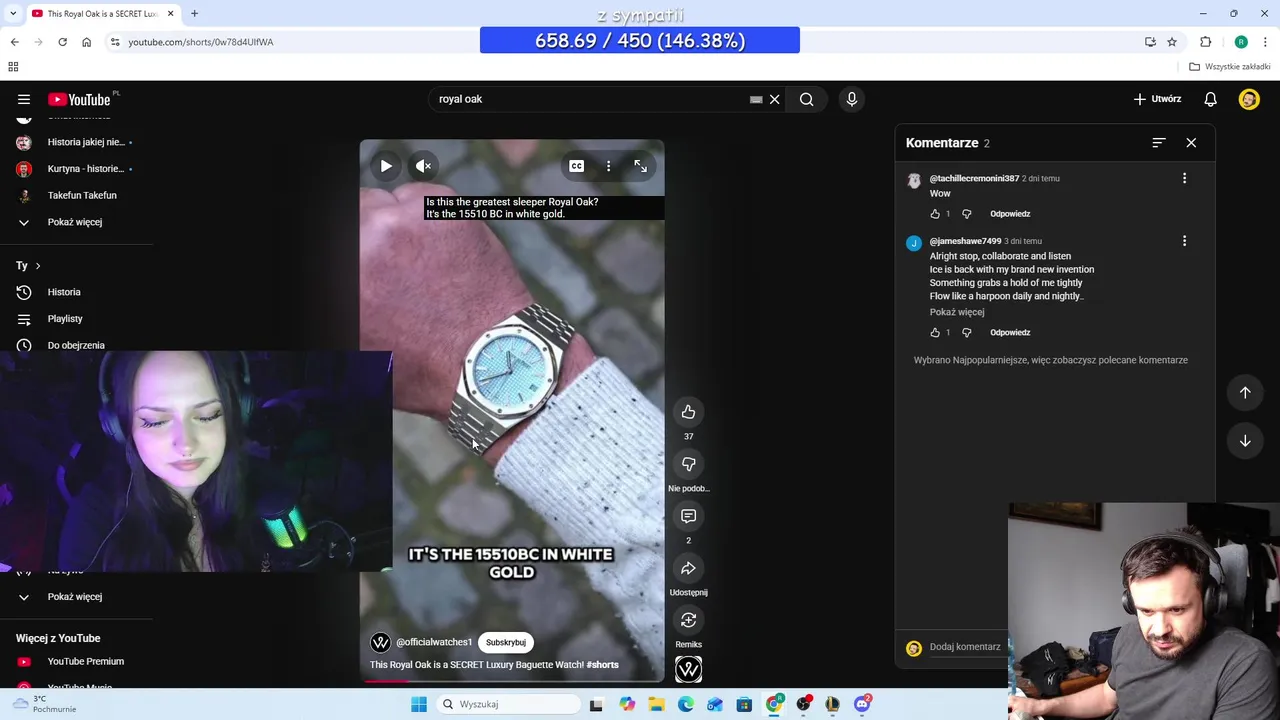Open the @officialwatches1 channel link

pyautogui.click(x=434, y=642)
